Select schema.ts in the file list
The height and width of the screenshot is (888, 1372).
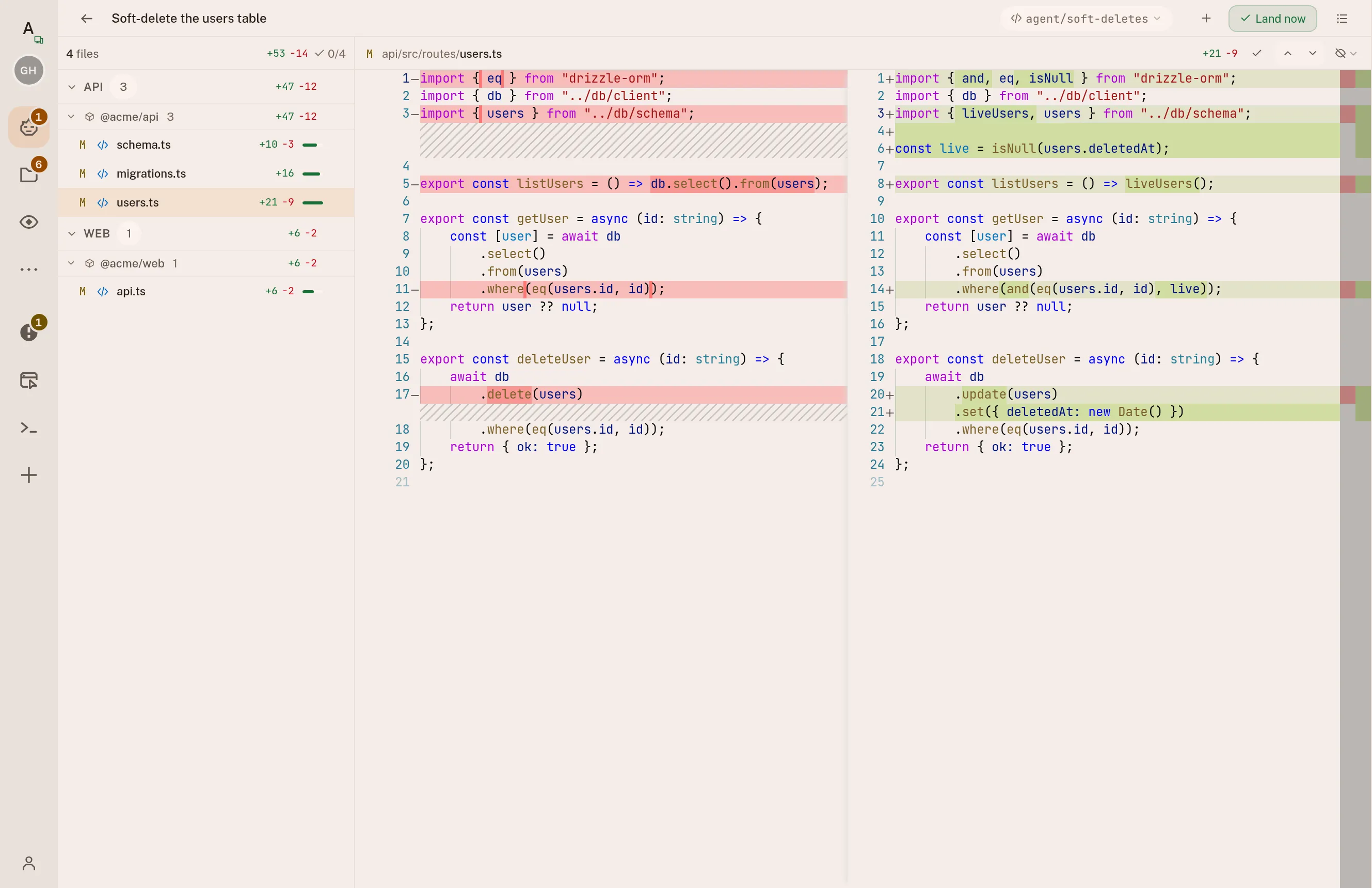click(206, 145)
